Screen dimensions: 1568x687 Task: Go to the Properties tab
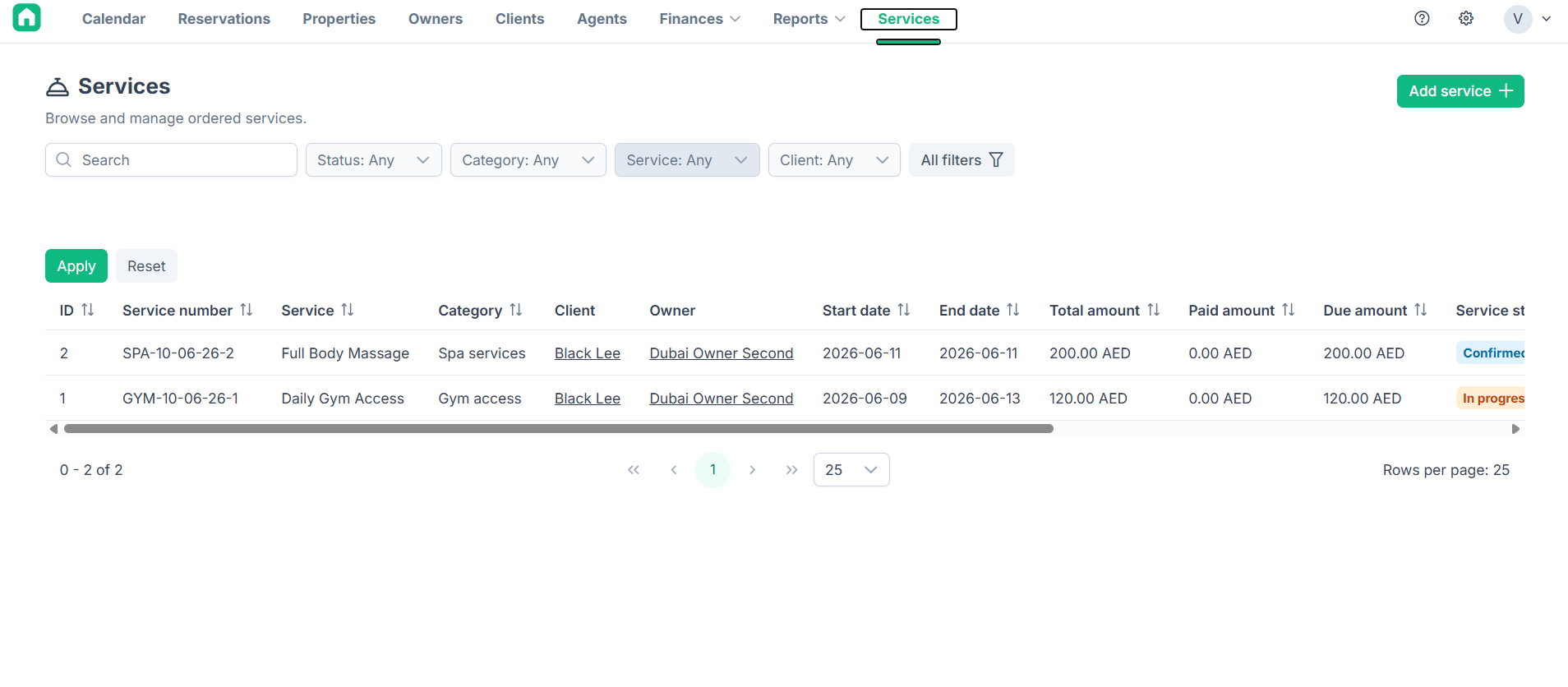[339, 19]
